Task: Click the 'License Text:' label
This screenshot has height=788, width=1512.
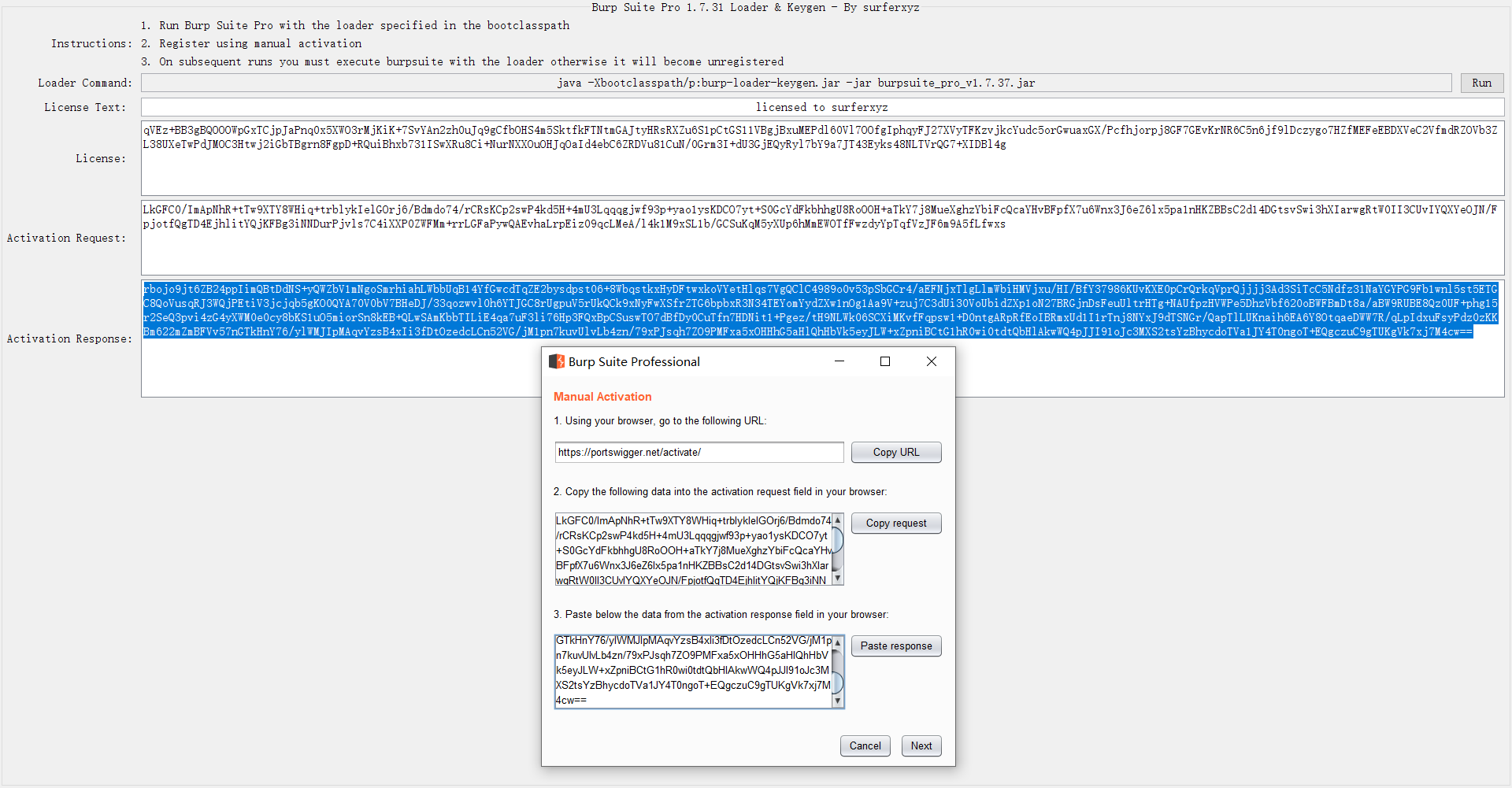Action: (x=85, y=107)
